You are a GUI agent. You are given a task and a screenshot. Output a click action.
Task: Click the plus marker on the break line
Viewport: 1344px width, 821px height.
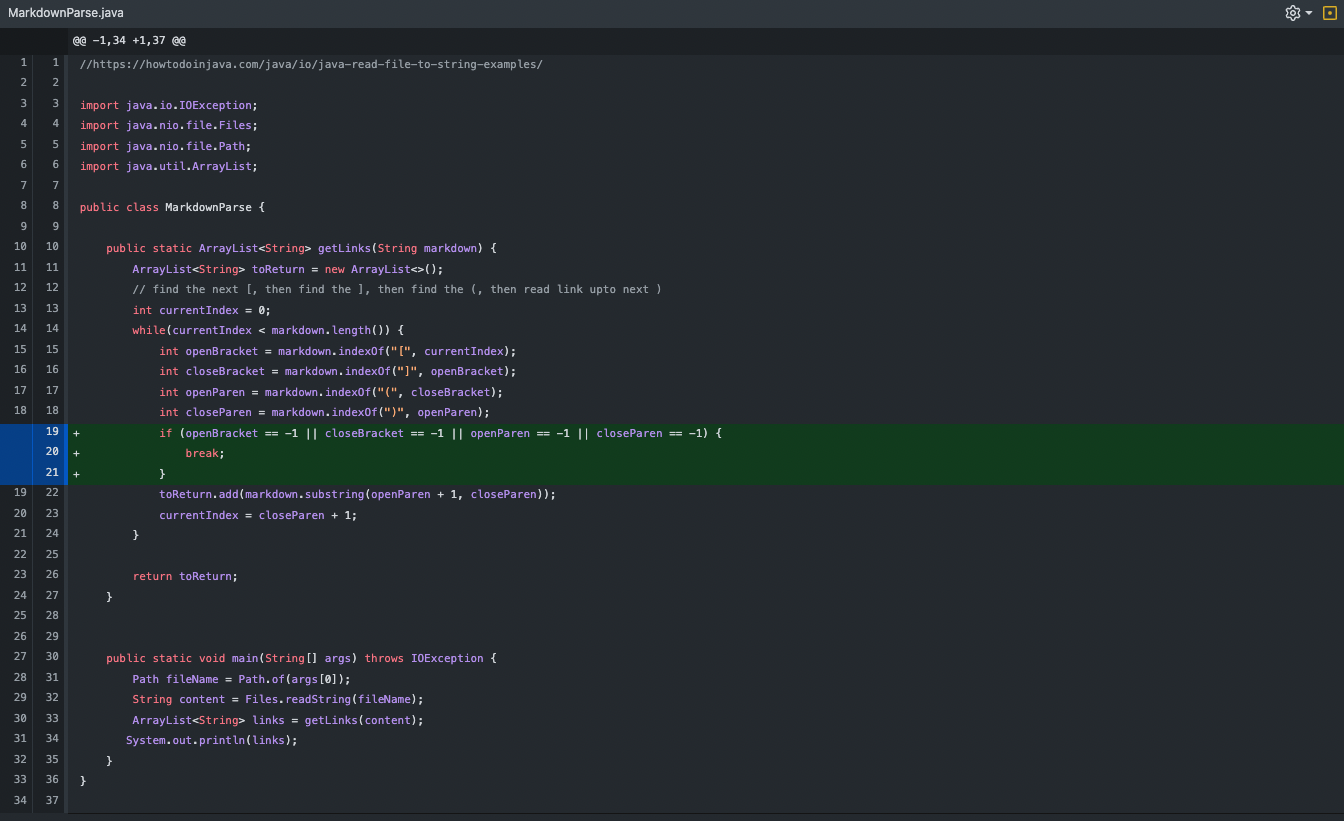[76, 453]
